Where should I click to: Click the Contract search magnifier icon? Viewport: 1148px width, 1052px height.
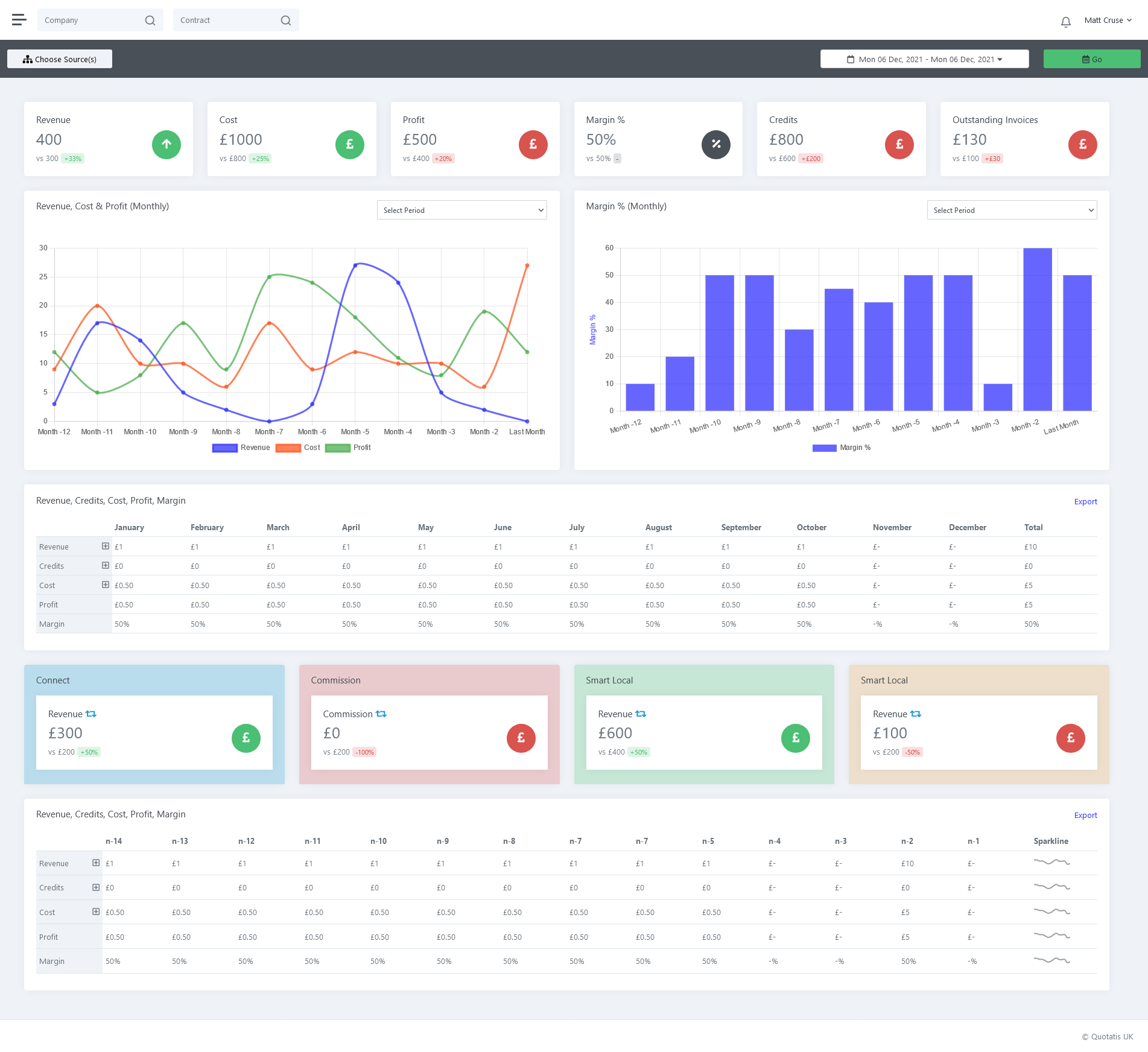(x=286, y=21)
